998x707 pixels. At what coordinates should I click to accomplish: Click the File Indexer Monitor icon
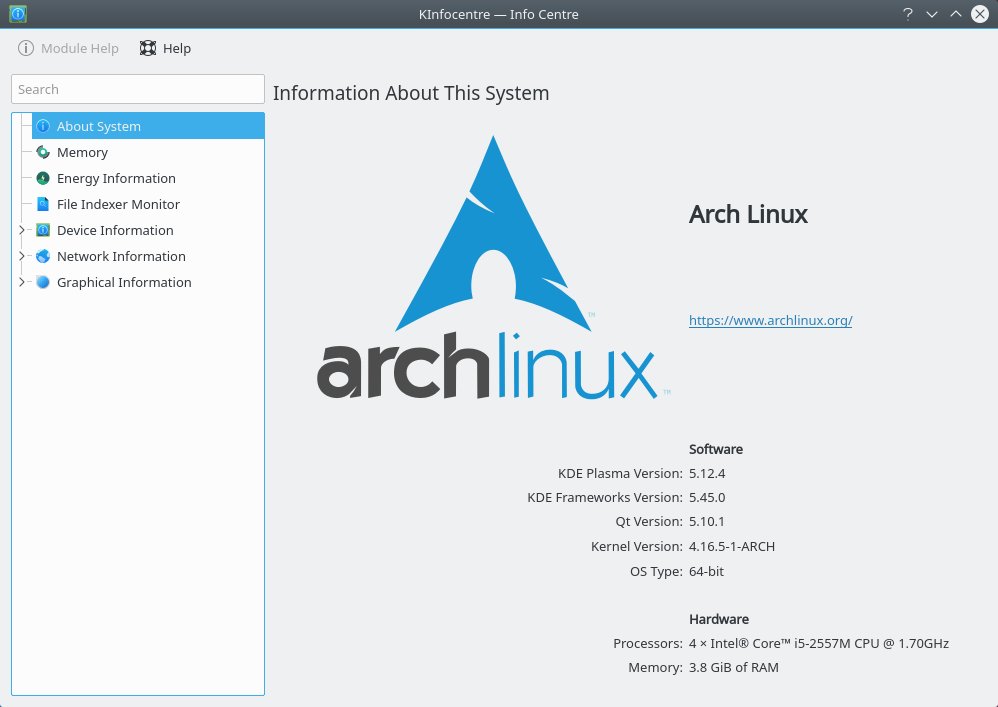pyautogui.click(x=43, y=204)
